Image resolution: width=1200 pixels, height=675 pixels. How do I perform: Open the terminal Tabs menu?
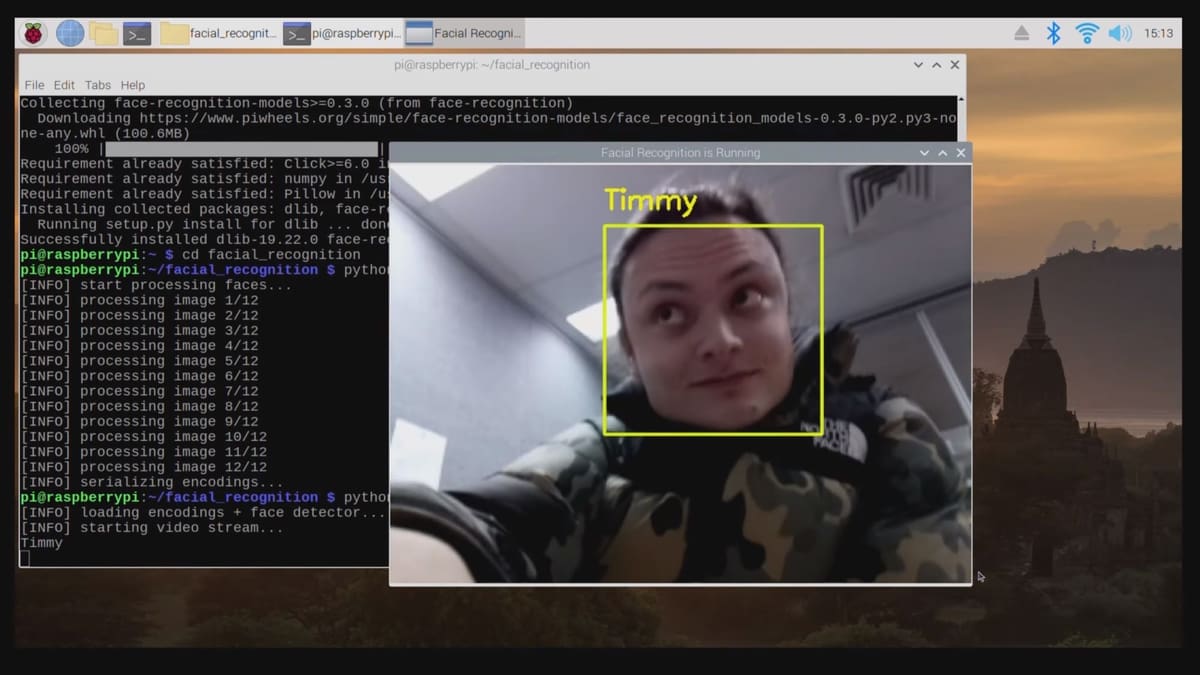pyautogui.click(x=98, y=85)
